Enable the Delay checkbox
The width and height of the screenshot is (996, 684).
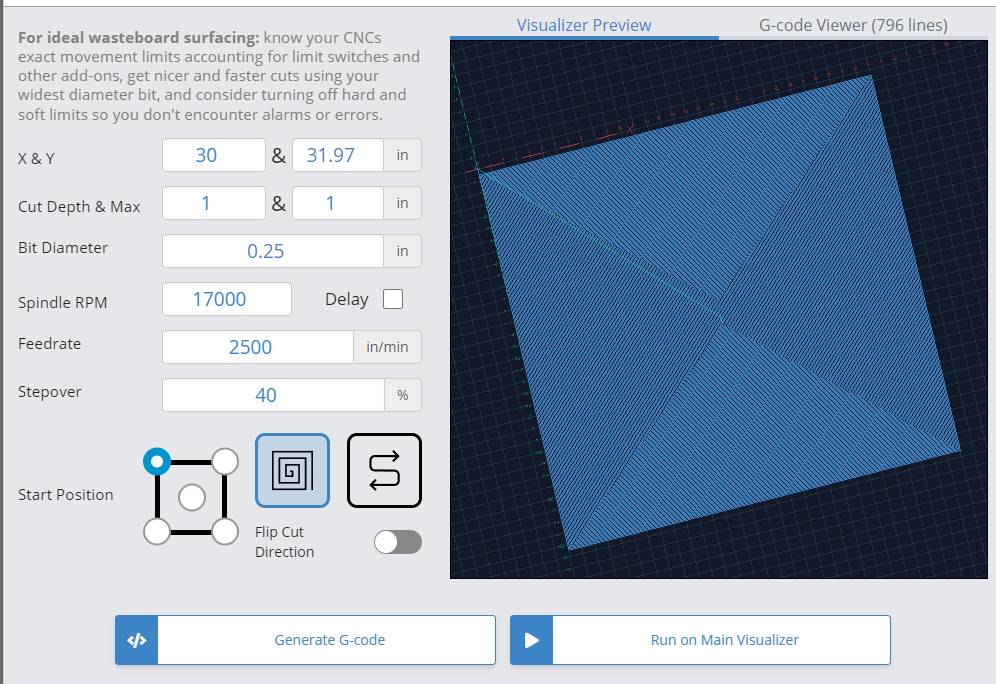[393, 299]
